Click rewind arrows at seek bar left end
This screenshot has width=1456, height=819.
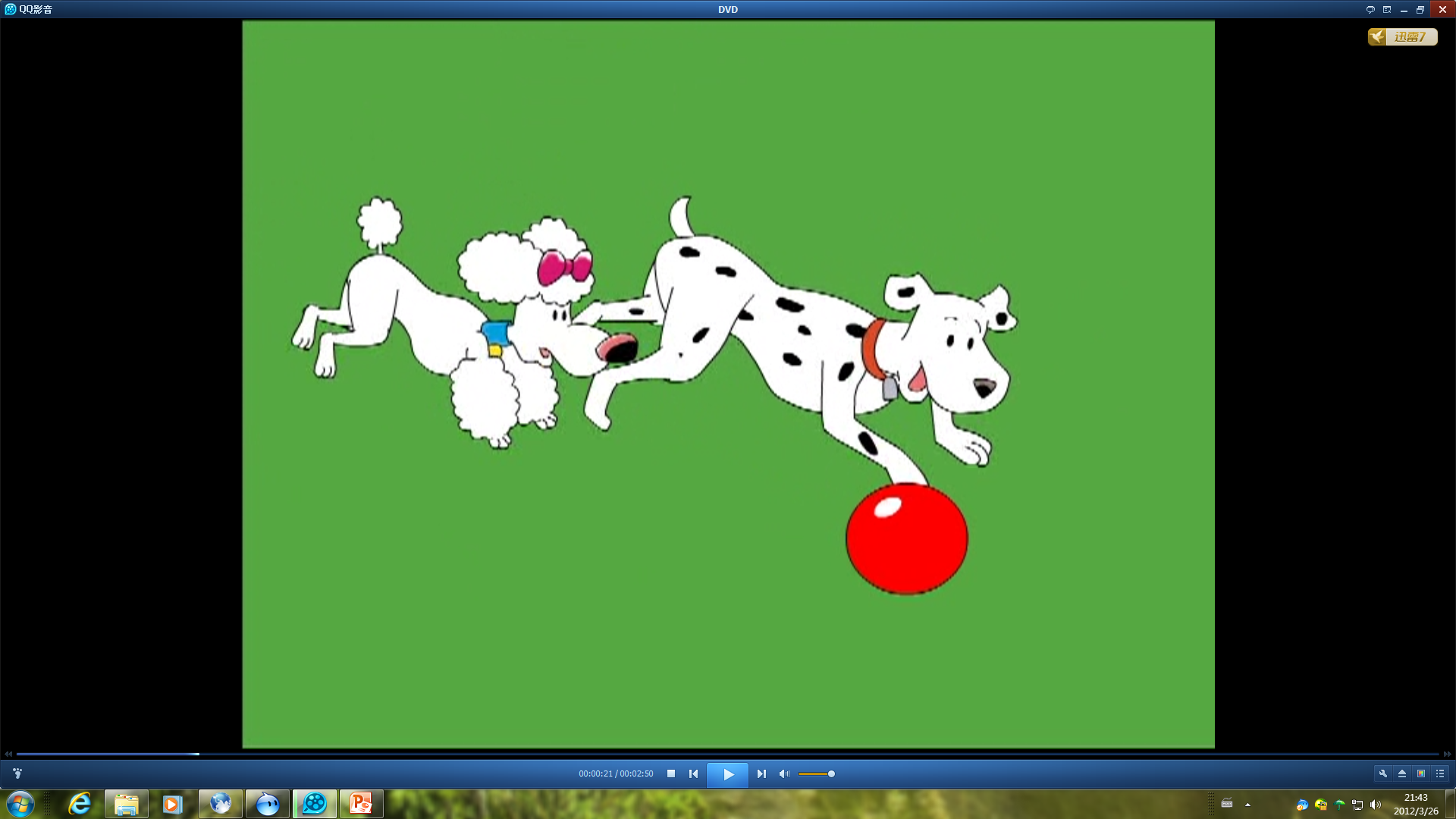(8, 754)
